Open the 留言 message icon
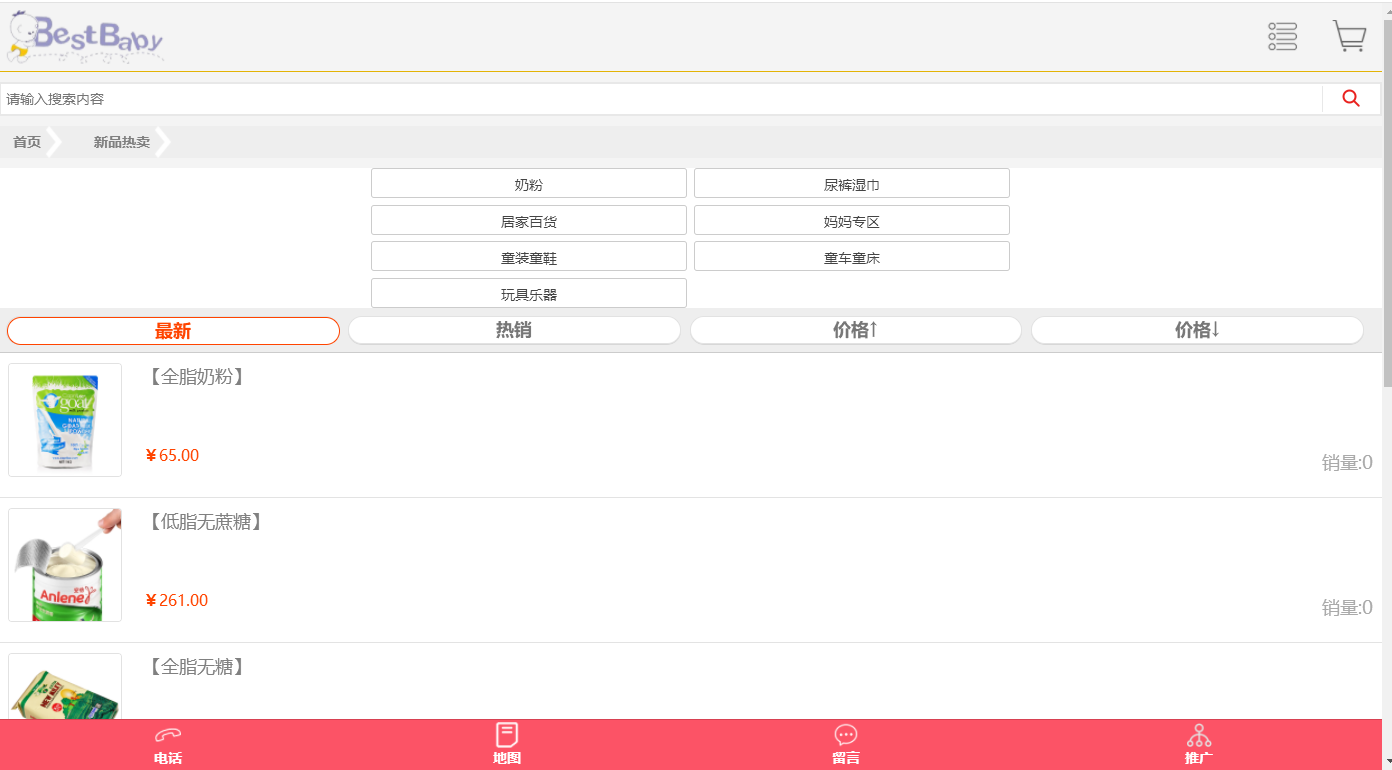The image size is (1392, 770). [x=846, y=736]
